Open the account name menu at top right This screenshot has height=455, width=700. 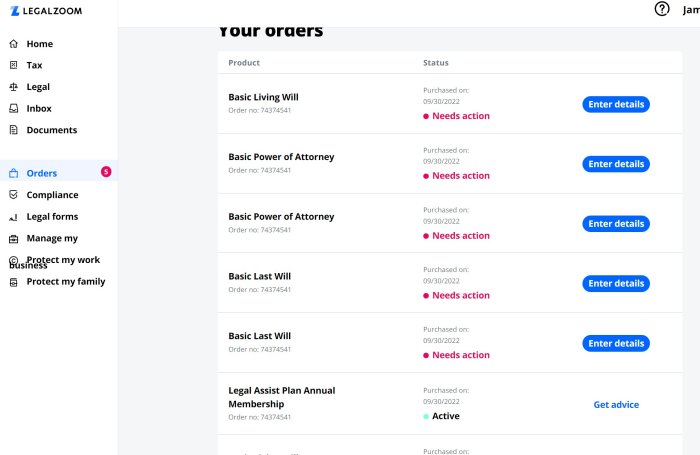tap(691, 9)
